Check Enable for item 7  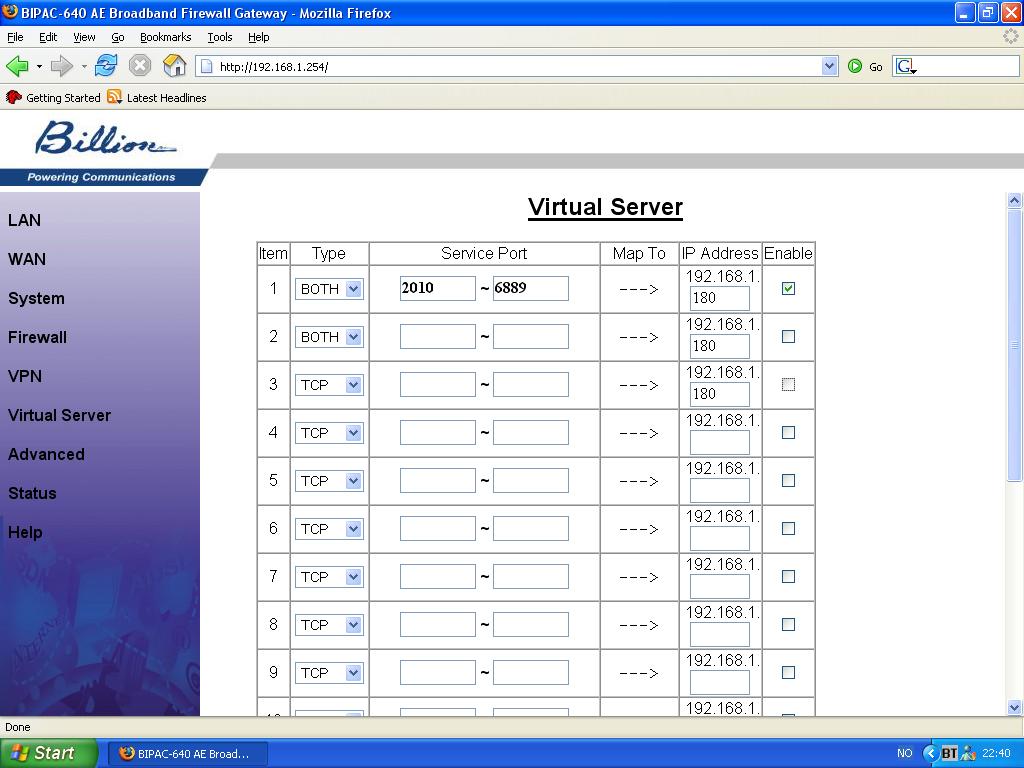click(788, 577)
